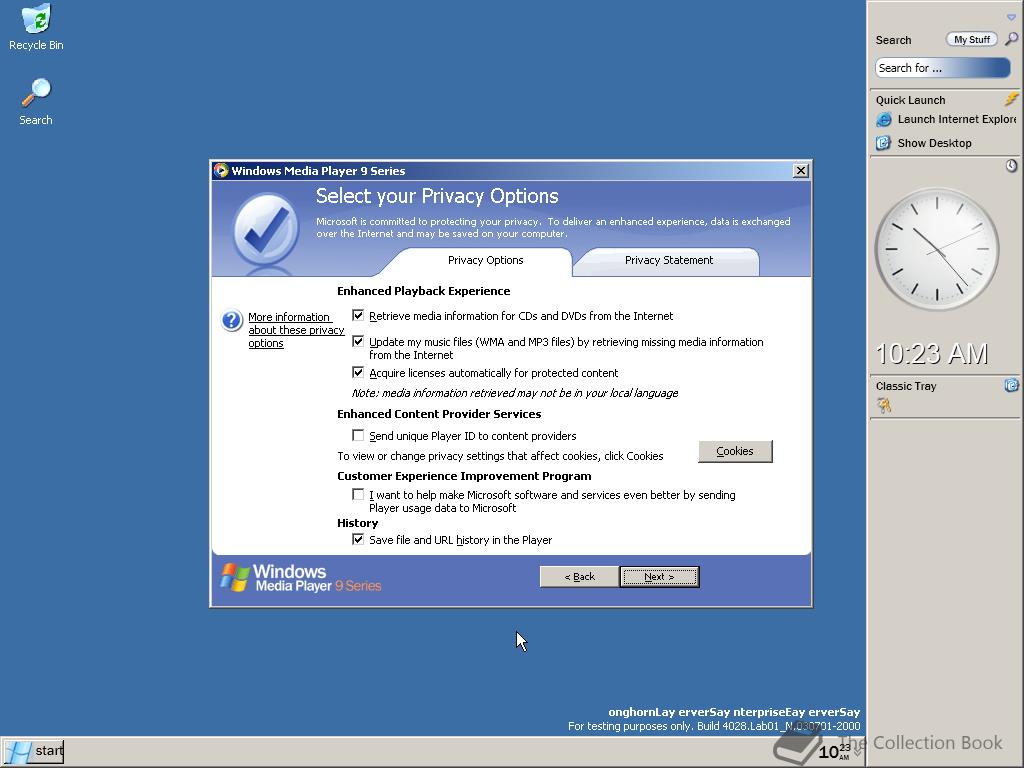Click the analog clock face

point(937,249)
